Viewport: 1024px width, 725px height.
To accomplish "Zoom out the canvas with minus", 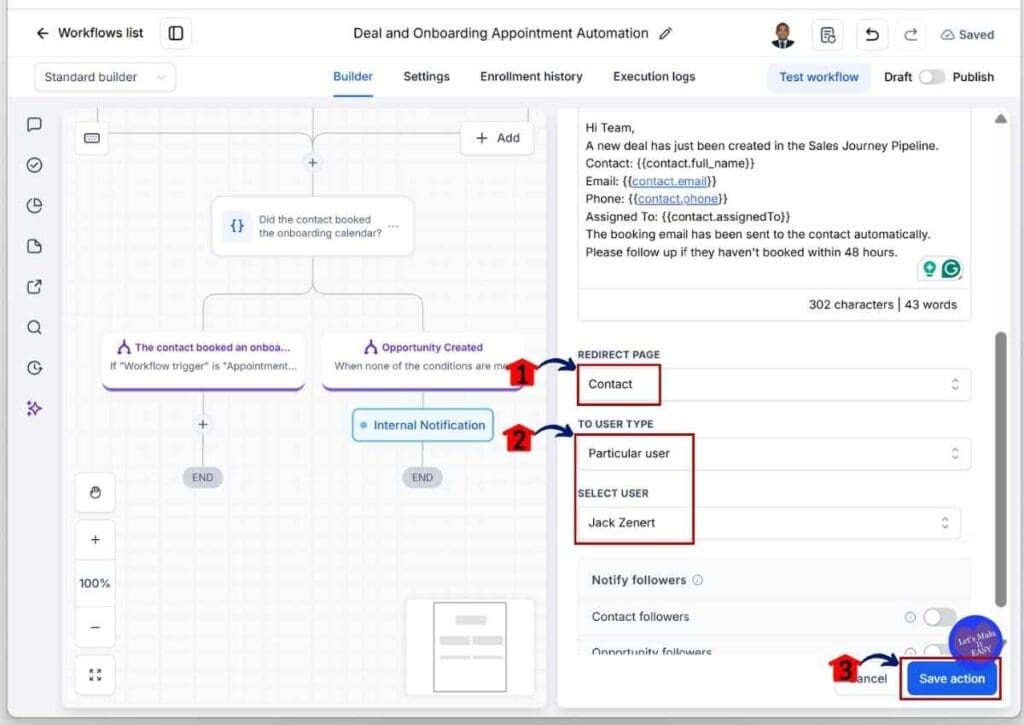I will pos(95,627).
